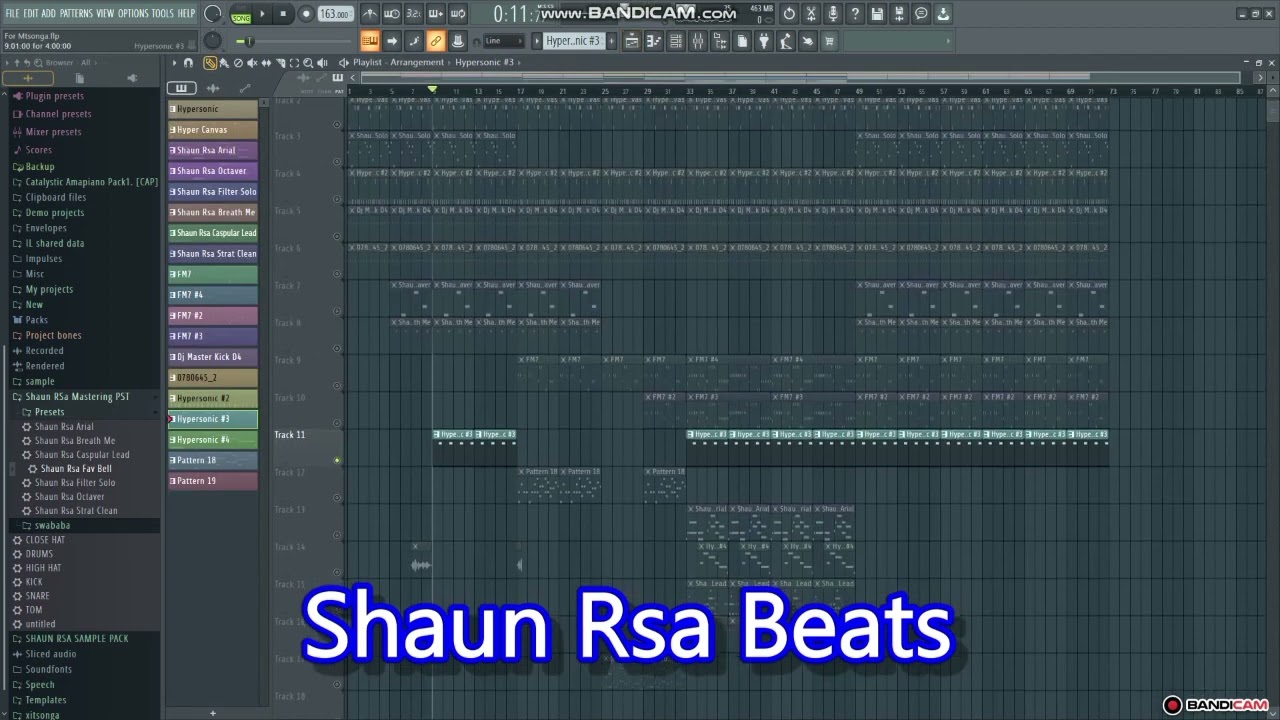Click the Hypersonic #4 pattern
Image resolution: width=1280 pixels, height=720 pixels.
pyautogui.click(x=212, y=440)
